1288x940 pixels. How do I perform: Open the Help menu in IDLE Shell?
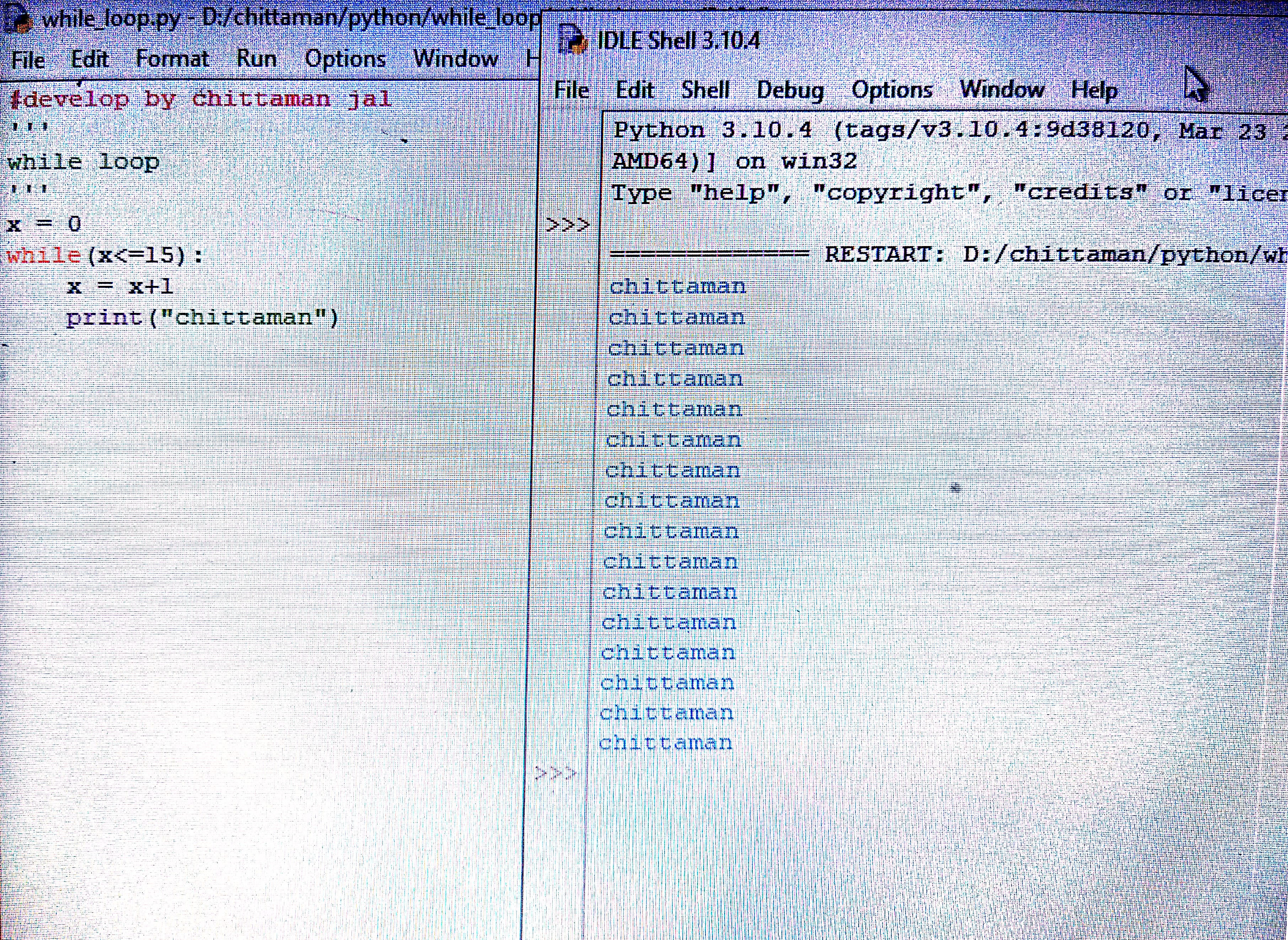pos(1094,90)
